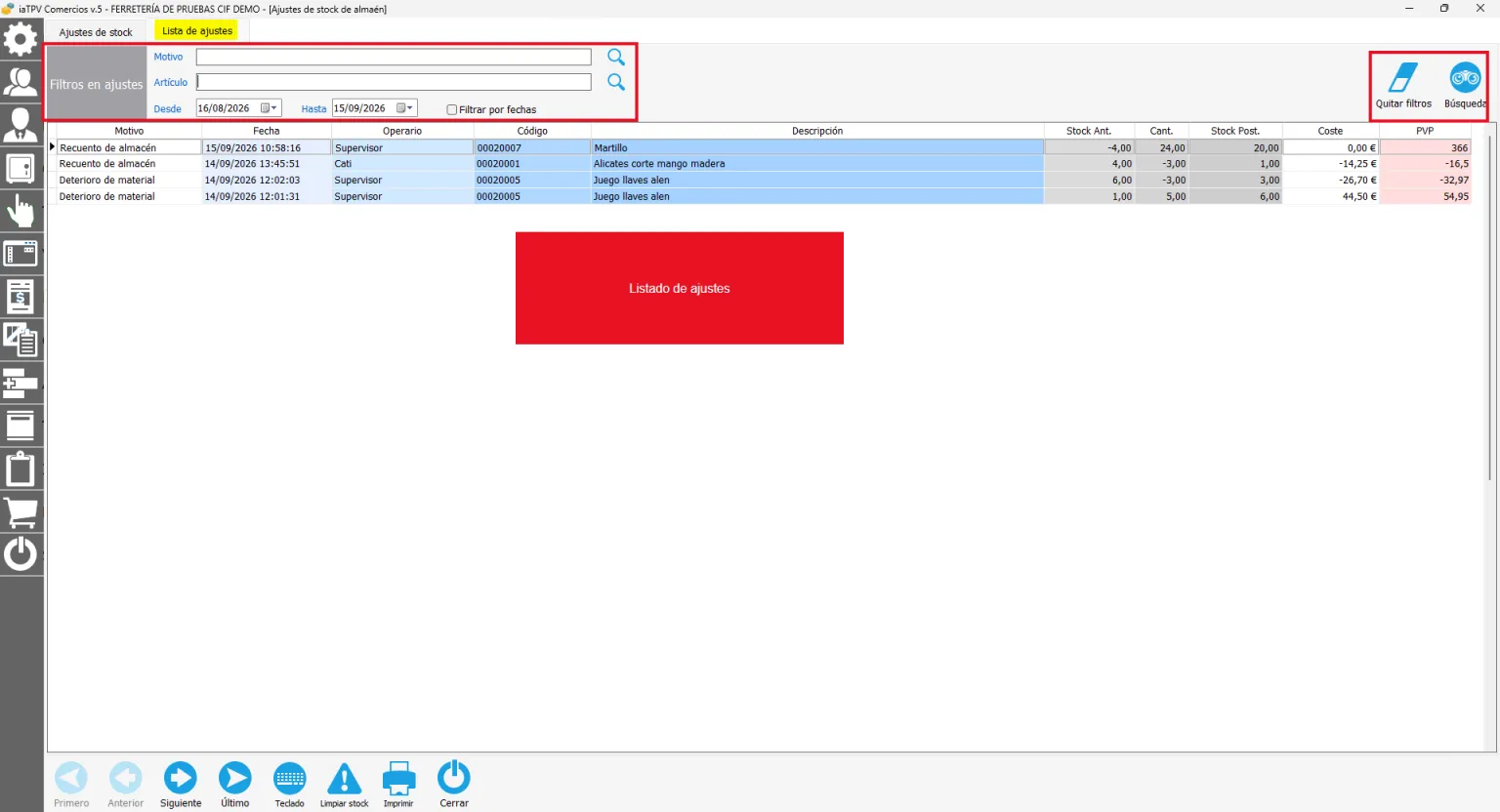This screenshot has width=1500, height=812.
Task: Switch to the Ajustes de stock tab
Action: pyautogui.click(x=96, y=32)
